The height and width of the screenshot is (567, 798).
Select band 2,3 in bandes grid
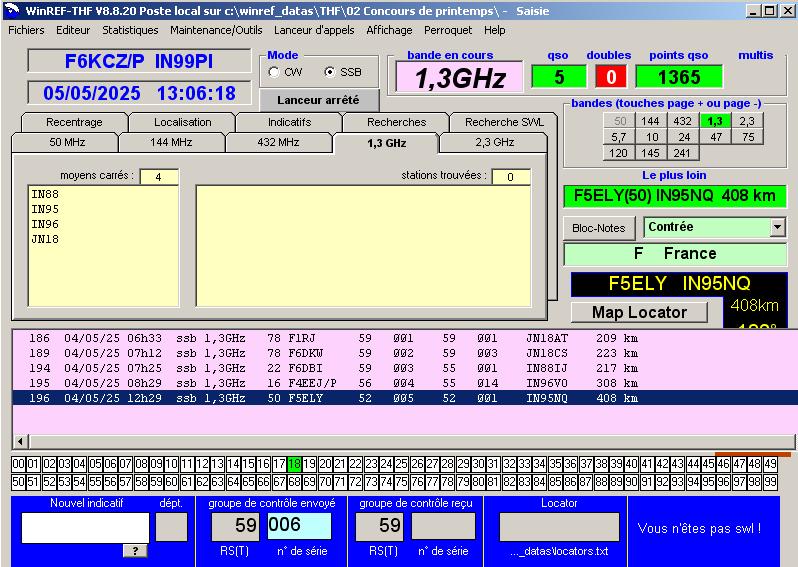[747, 121]
